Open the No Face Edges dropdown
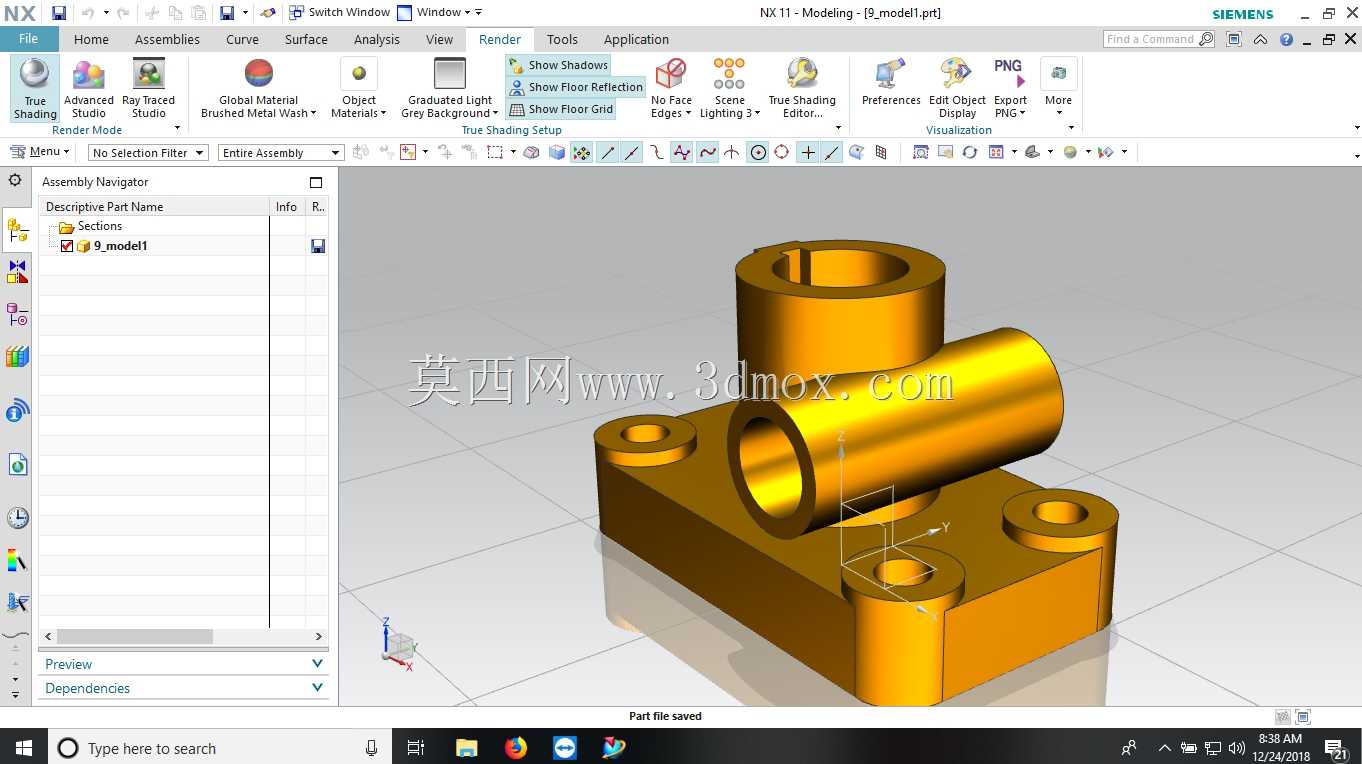1362x764 pixels. 671,88
